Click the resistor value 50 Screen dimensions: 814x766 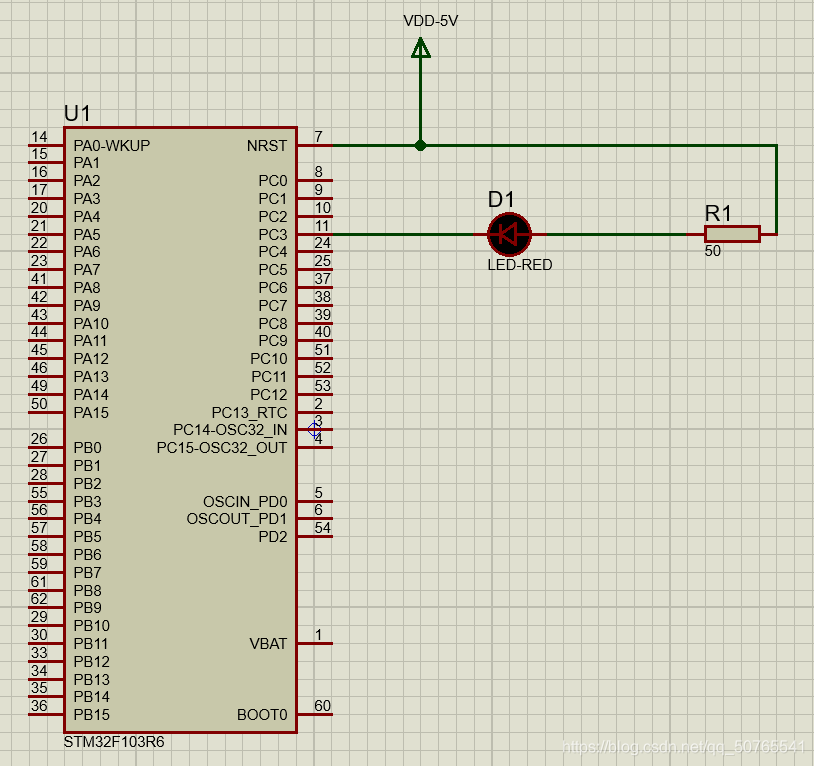pos(713,251)
